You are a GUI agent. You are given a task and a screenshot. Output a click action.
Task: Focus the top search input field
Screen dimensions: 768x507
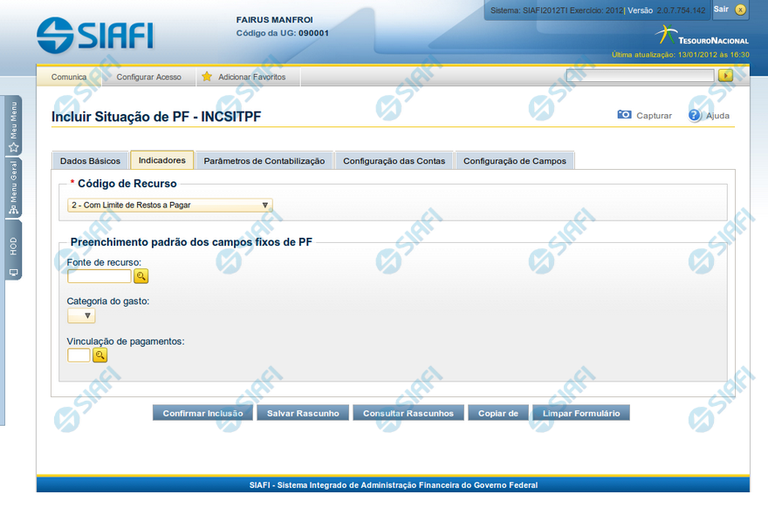coord(640,75)
